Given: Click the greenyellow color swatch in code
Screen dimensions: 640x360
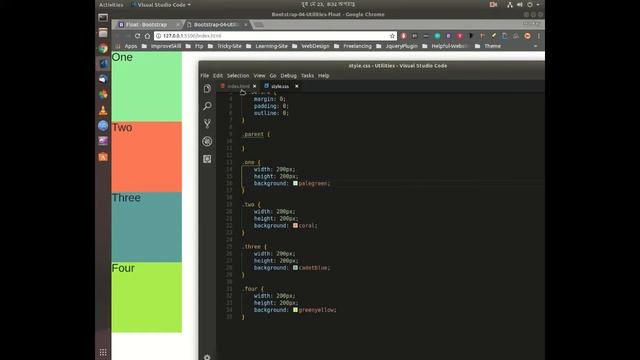Looking at the screenshot, I should 295,310.
